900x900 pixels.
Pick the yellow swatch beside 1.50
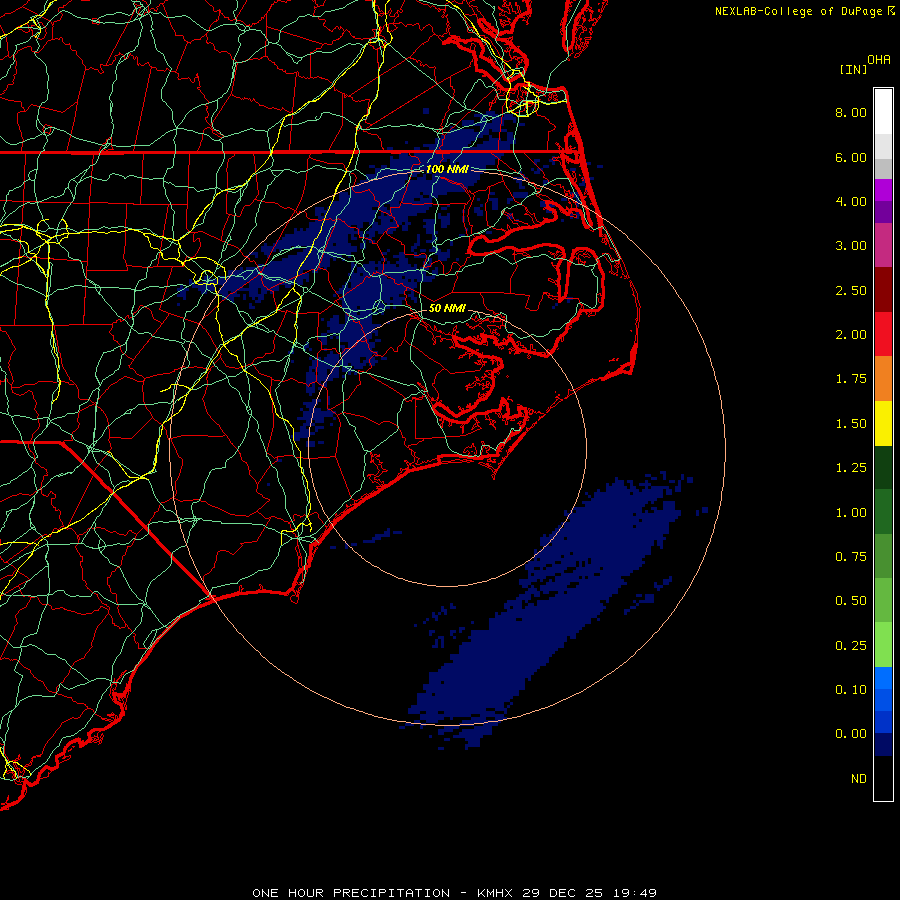[883, 423]
